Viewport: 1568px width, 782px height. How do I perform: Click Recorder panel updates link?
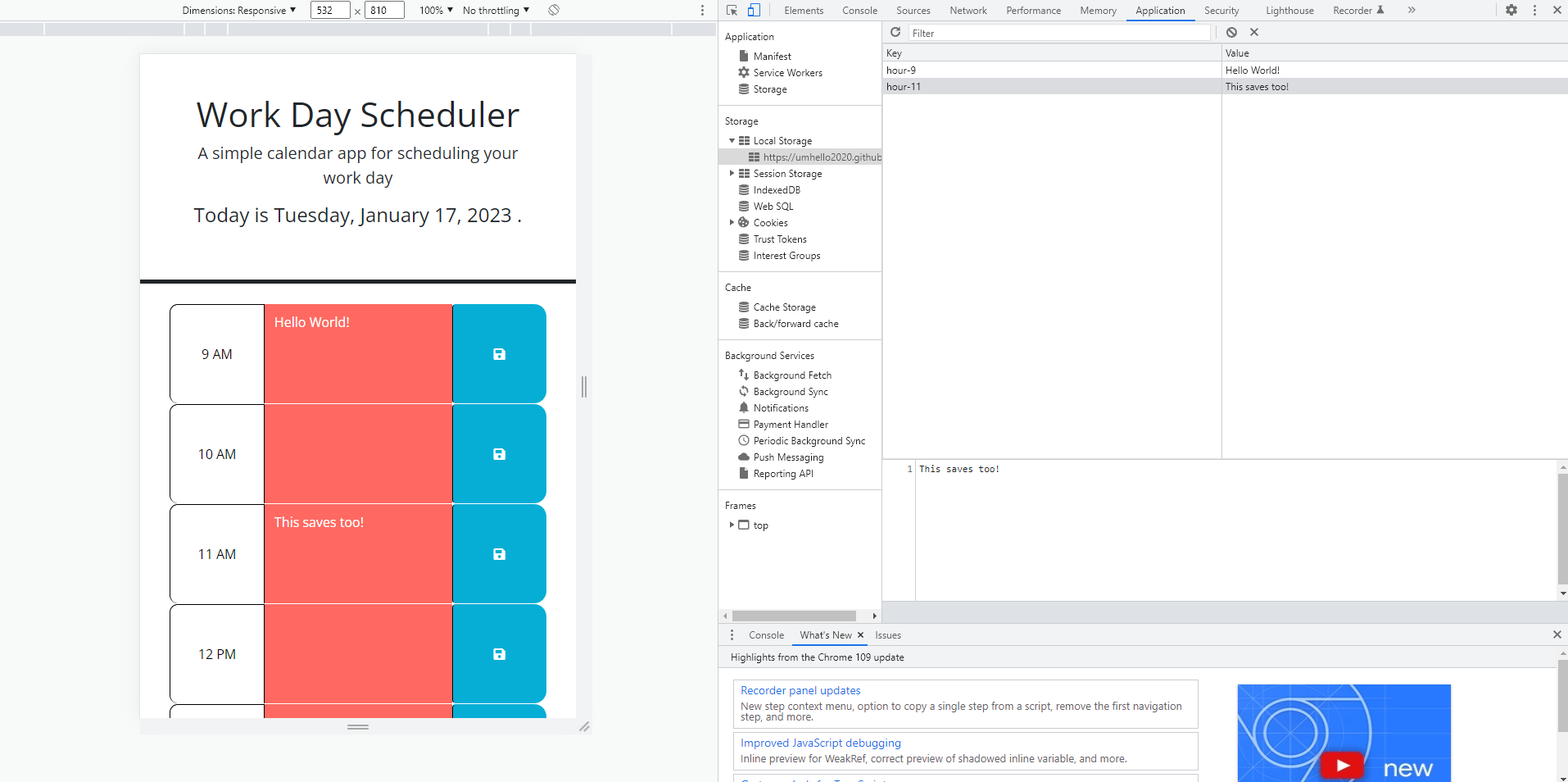click(800, 691)
